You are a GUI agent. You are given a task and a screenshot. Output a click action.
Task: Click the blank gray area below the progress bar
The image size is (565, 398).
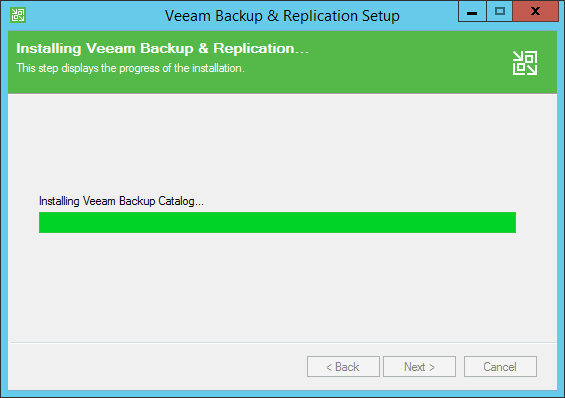tap(282, 286)
